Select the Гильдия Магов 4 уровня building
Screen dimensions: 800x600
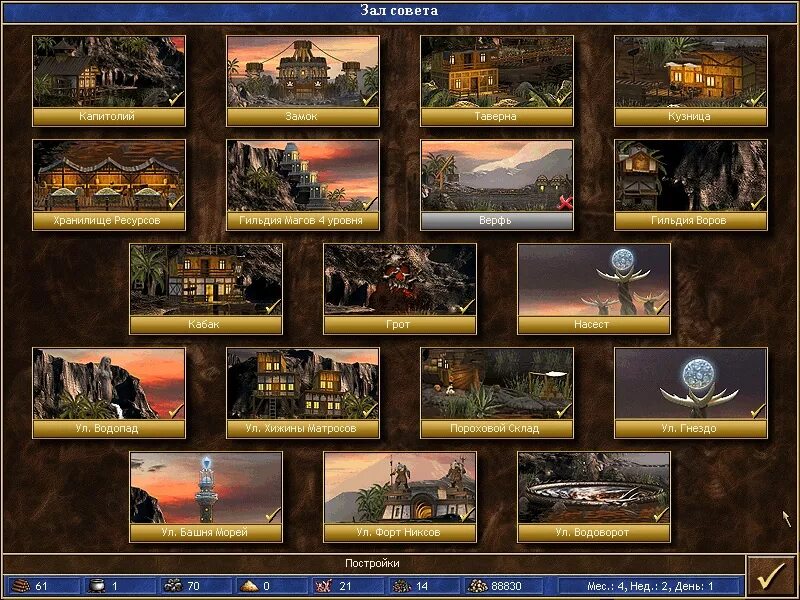(x=303, y=178)
